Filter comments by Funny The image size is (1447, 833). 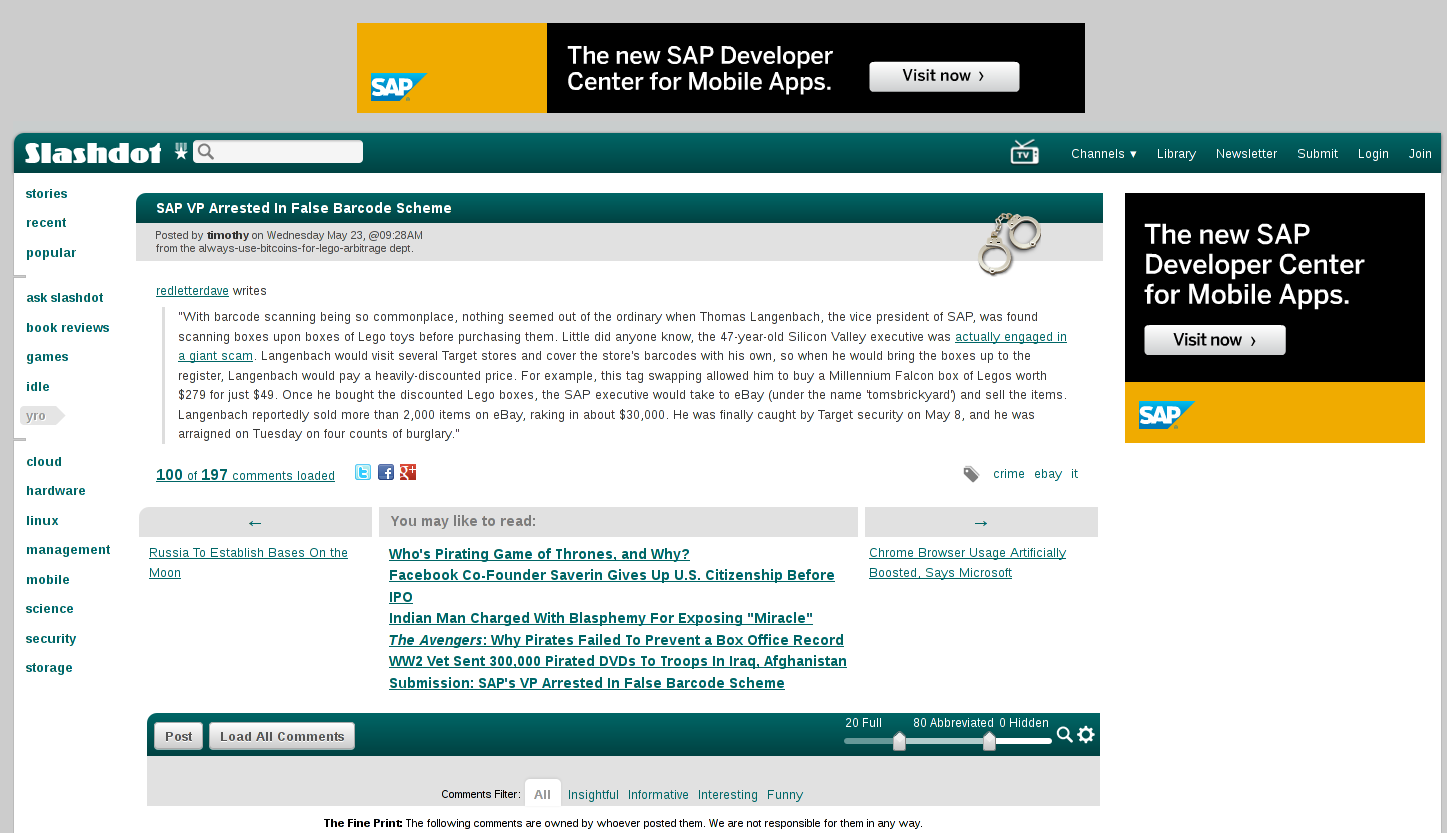point(785,795)
